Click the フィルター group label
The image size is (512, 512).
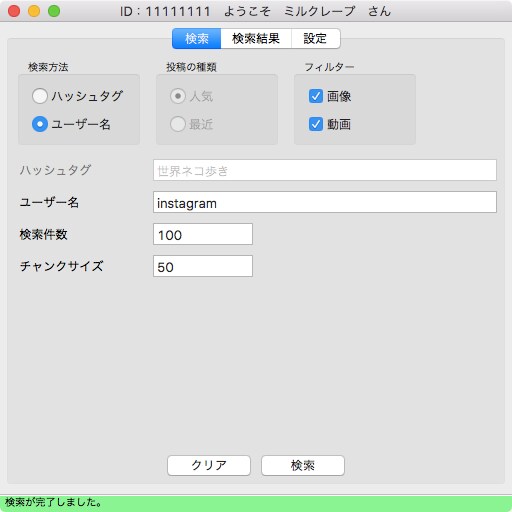pos(329,67)
